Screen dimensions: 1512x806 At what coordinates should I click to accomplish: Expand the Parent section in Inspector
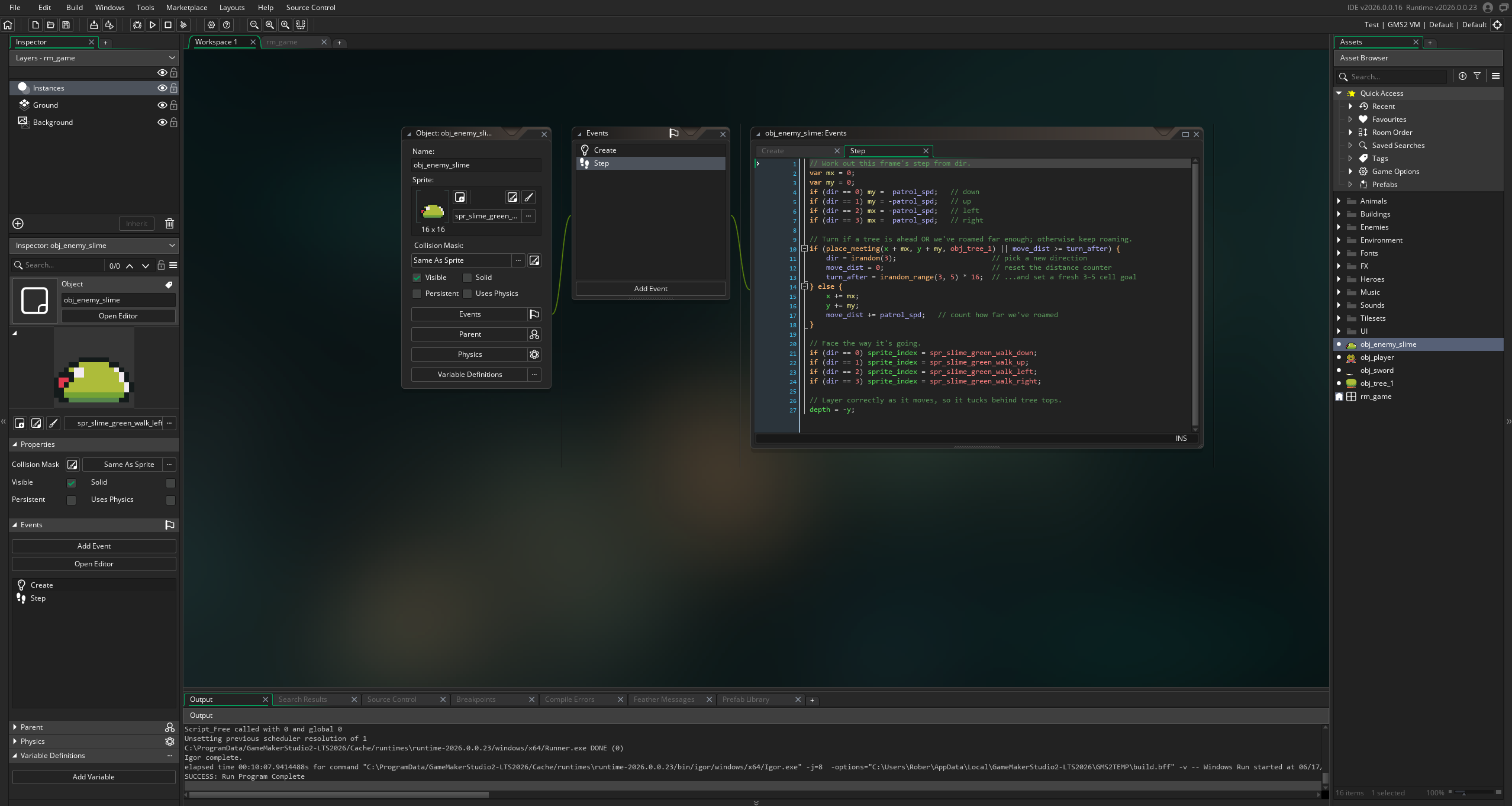[x=15, y=727]
